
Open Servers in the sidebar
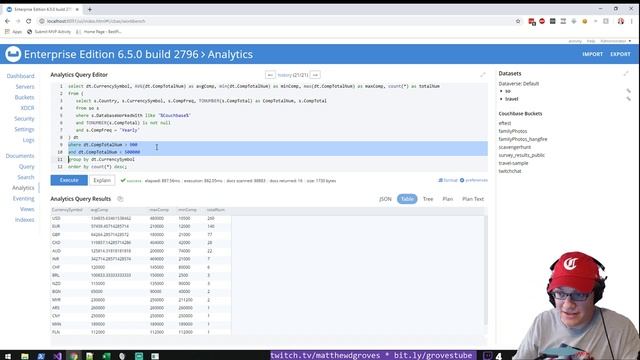coord(25,87)
